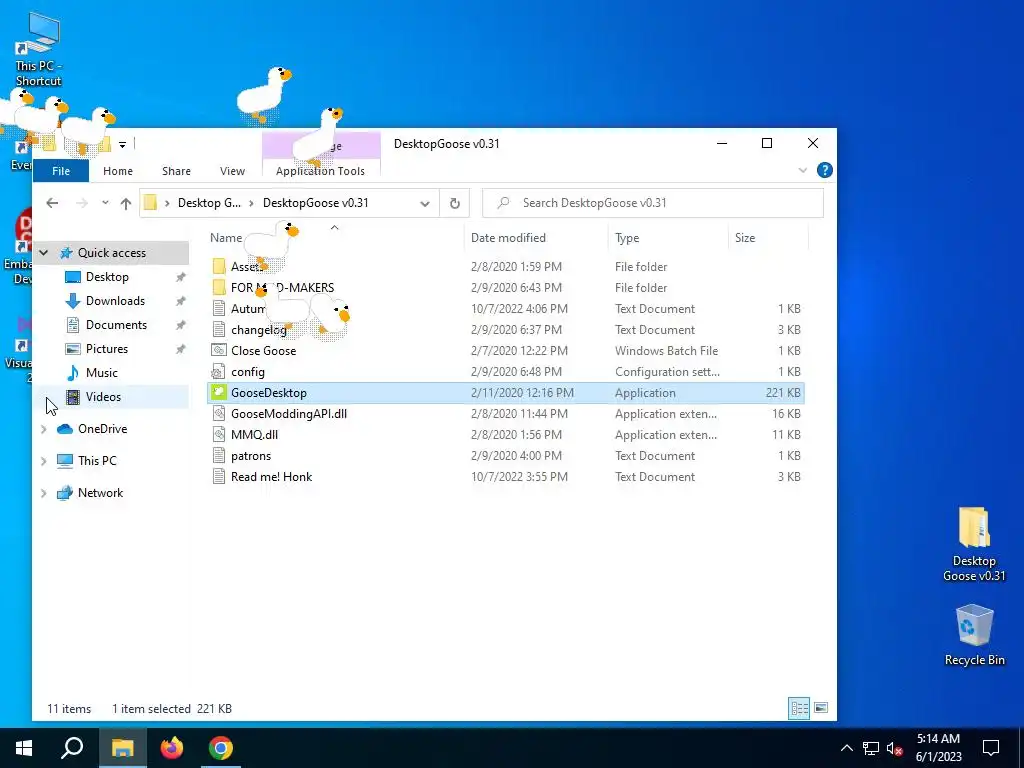Click the Windows Batch File type cell
Viewport: 1024px width, 768px height.
[x=666, y=351]
